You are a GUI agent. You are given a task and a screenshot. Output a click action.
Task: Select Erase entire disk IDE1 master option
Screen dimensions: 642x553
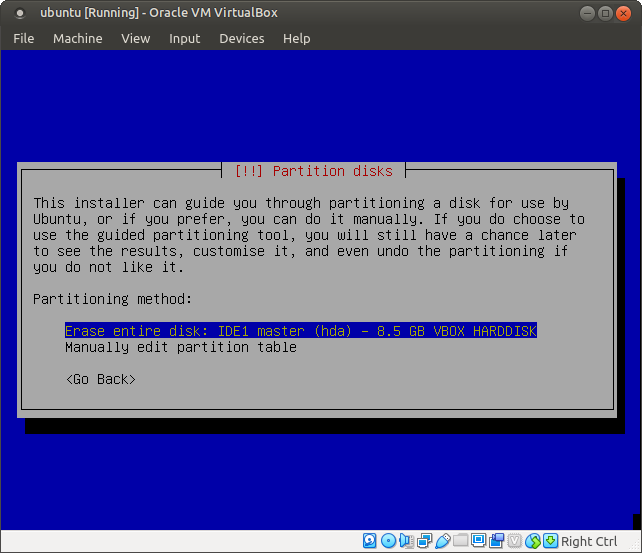(301, 330)
